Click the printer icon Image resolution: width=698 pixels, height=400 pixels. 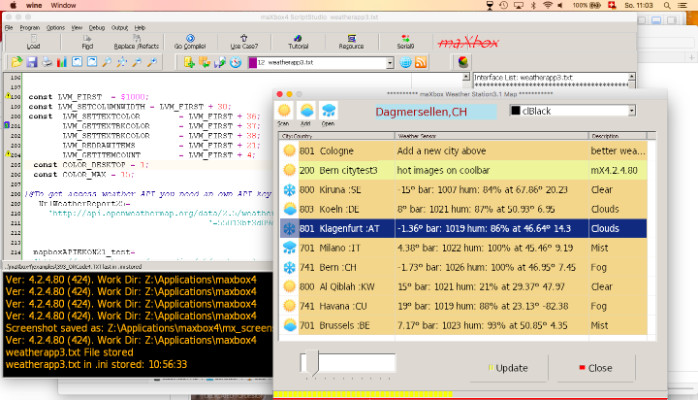pyautogui.click(x=47, y=62)
